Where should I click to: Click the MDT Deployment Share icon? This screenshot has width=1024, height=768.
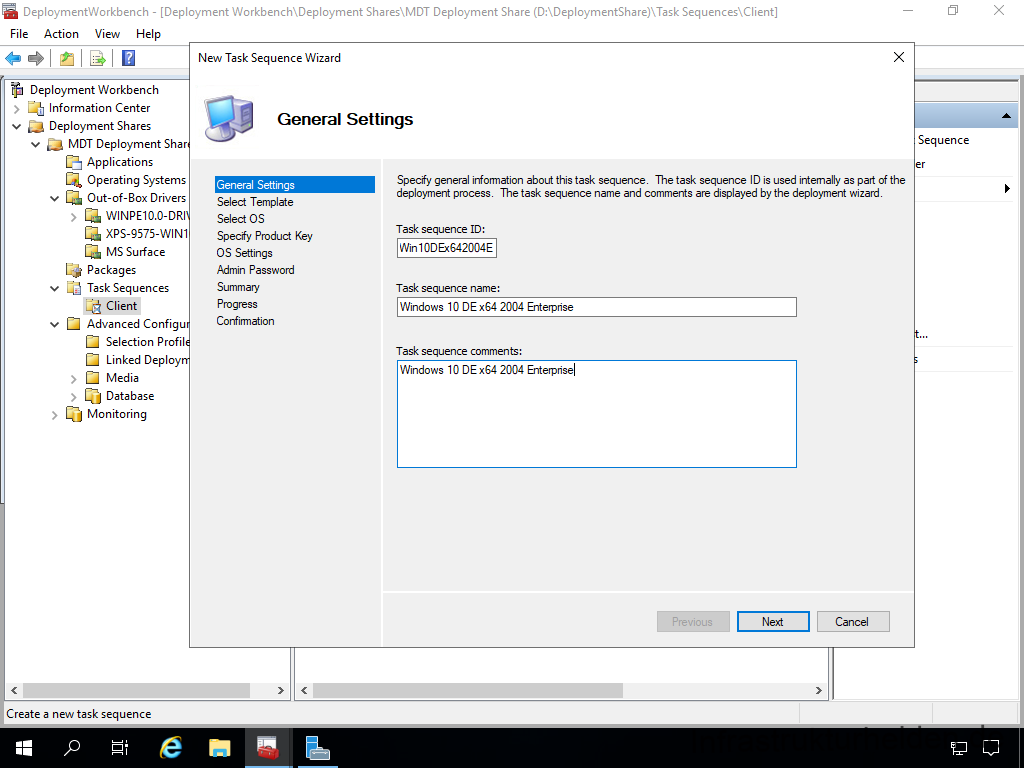tap(56, 144)
